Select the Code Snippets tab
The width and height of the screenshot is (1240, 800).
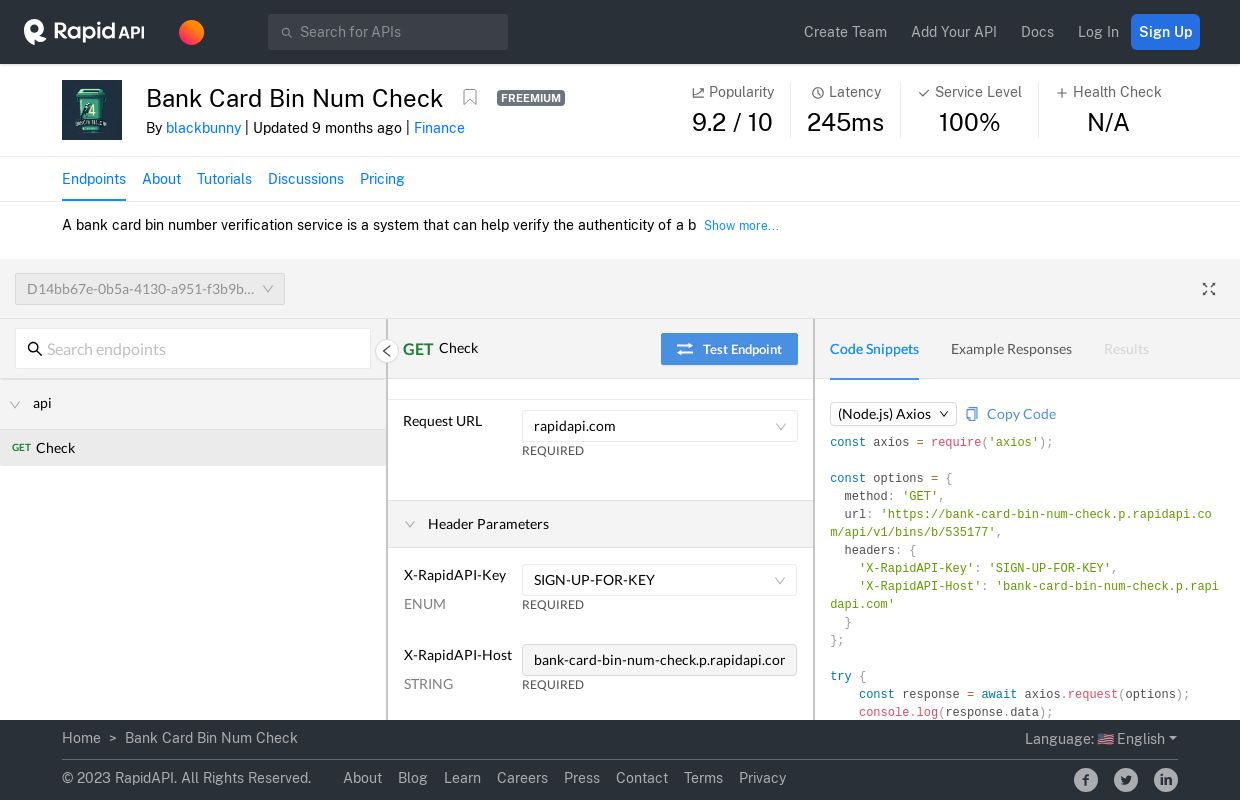[x=874, y=349]
